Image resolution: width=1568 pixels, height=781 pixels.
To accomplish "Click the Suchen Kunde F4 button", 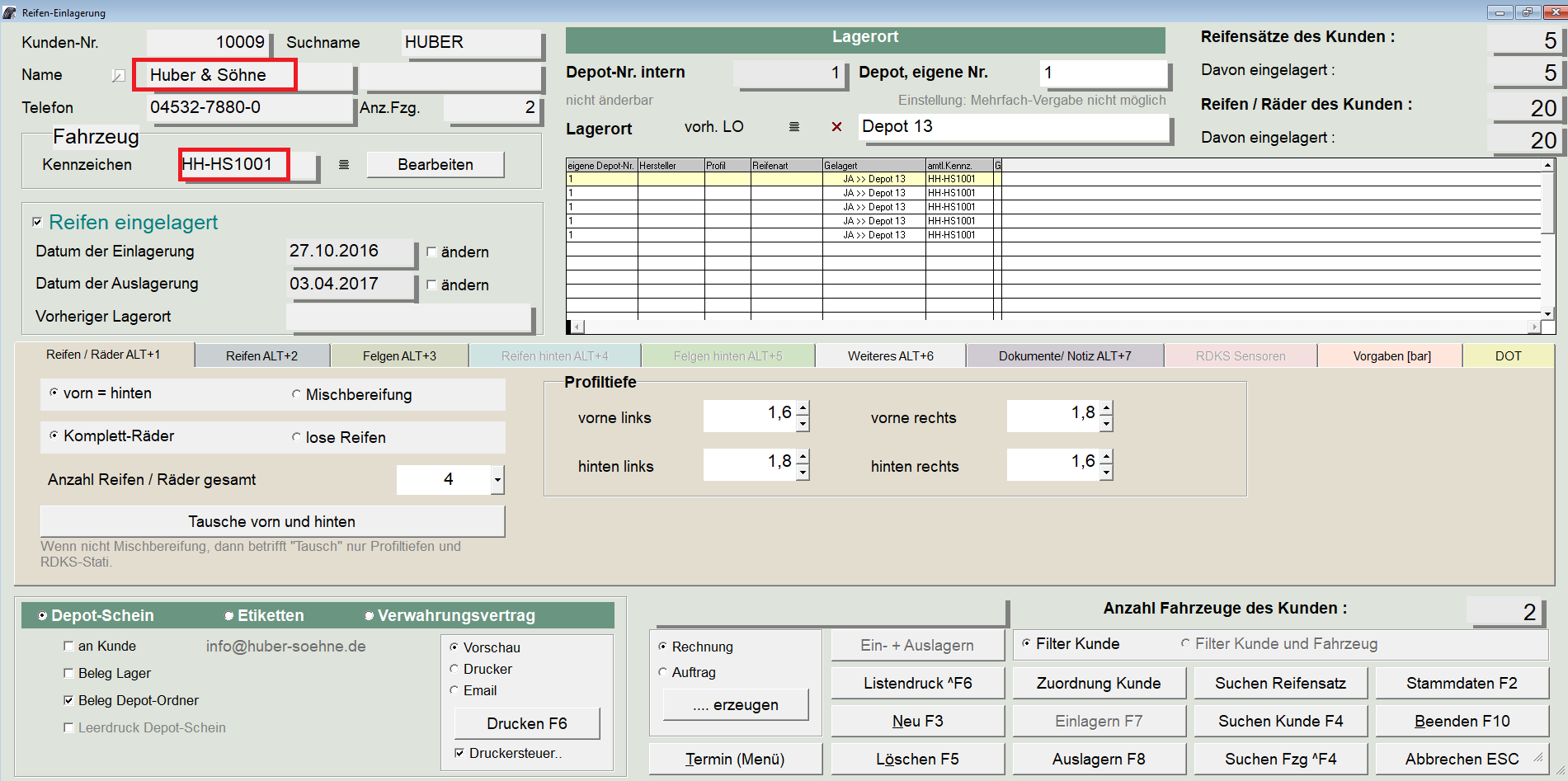I will (x=1280, y=721).
